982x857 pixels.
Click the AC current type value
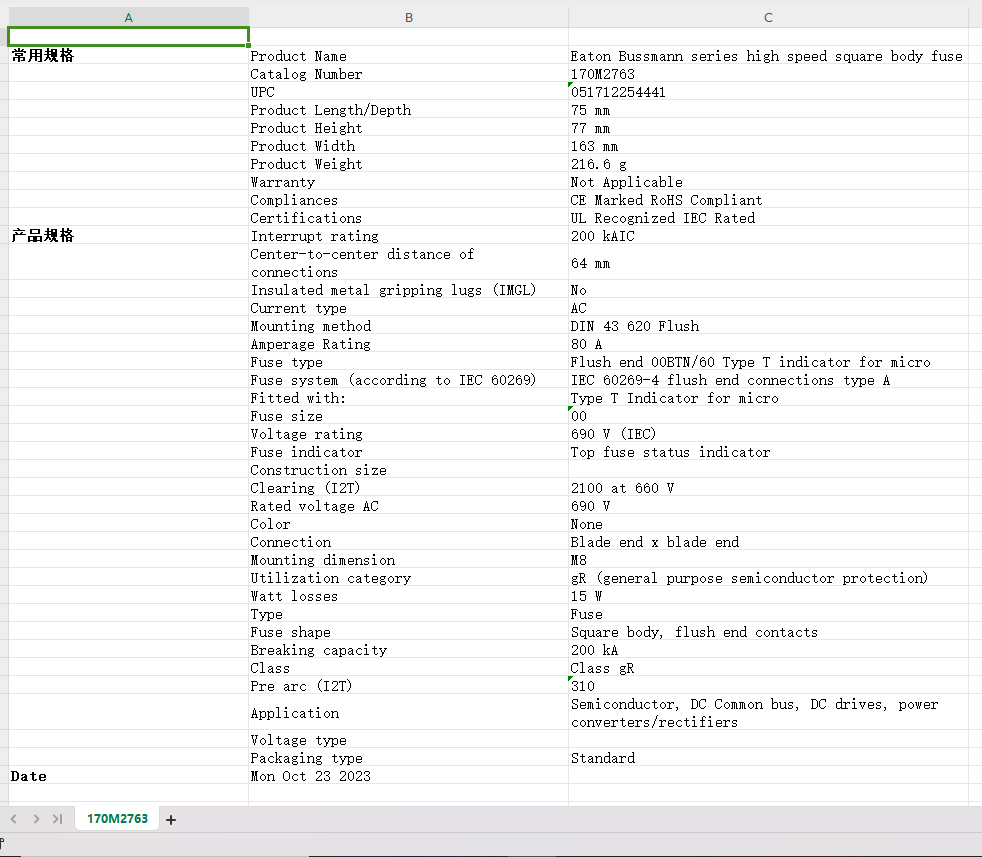[x=768, y=308]
